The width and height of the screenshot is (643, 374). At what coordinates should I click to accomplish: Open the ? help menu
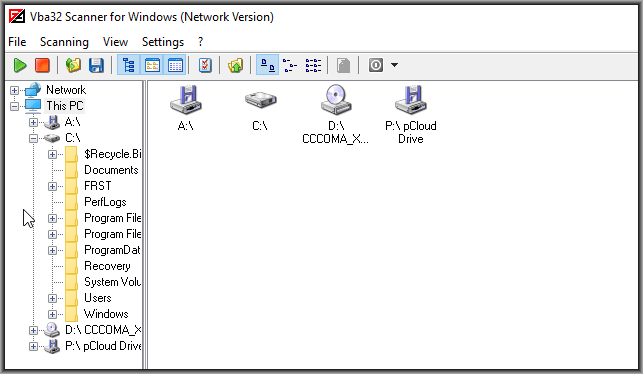point(200,42)
